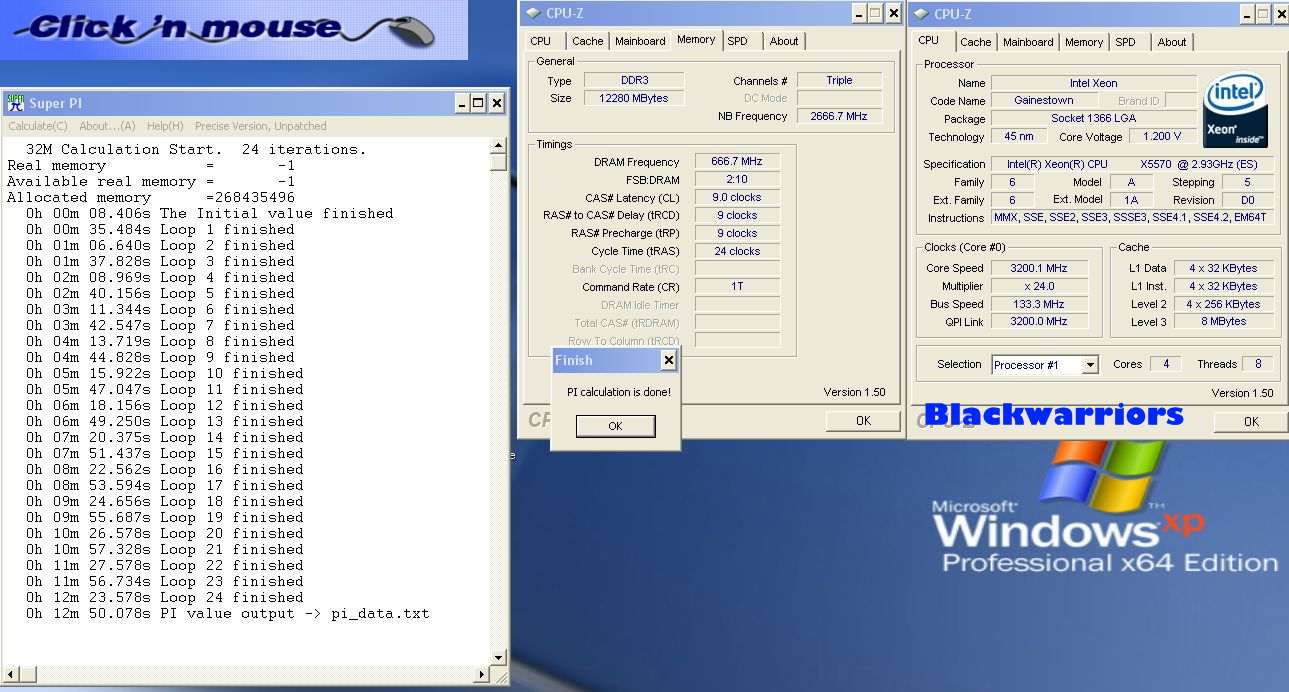Click the Cores 4 field

click(x=1166, y=364)
